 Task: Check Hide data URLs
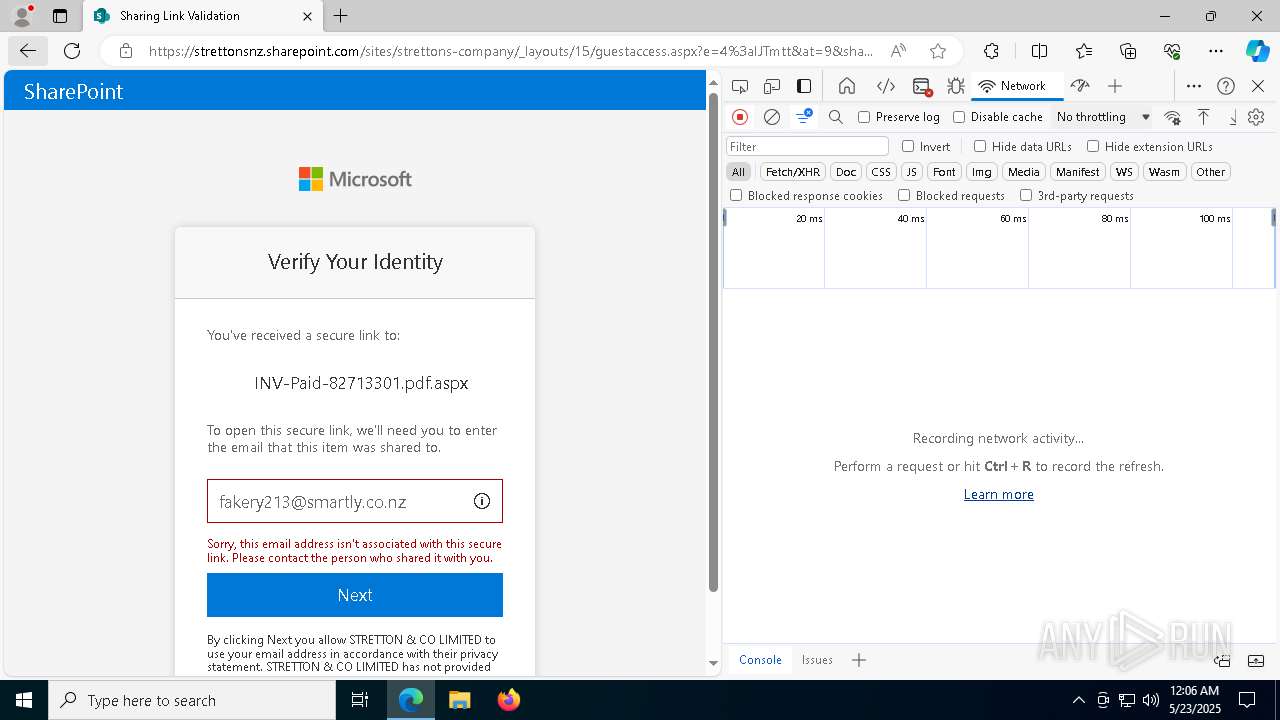click(x=980, y=146)
